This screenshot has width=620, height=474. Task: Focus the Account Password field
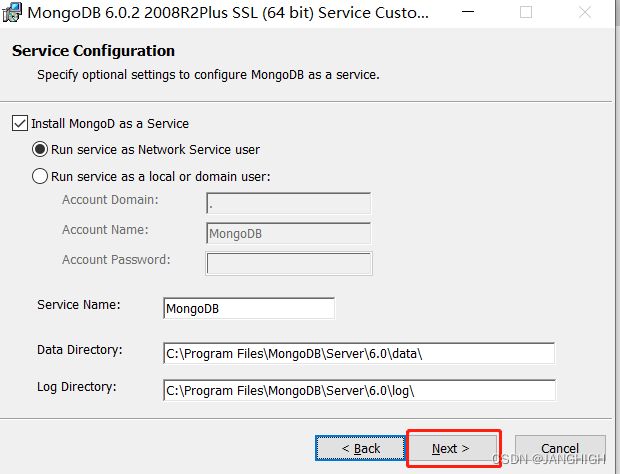pos(289,263)
